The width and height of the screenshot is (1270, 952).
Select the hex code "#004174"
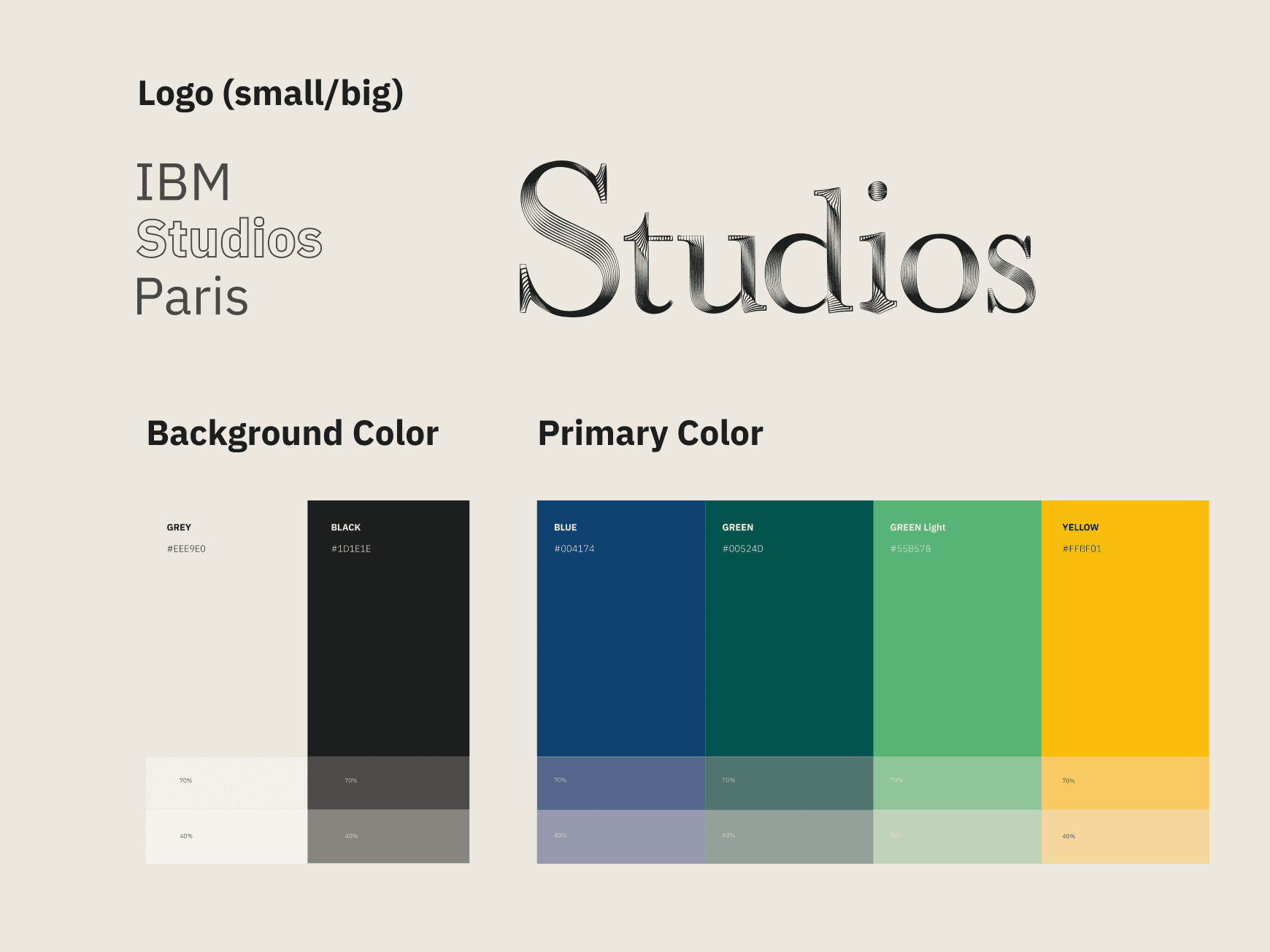[574, 549]
